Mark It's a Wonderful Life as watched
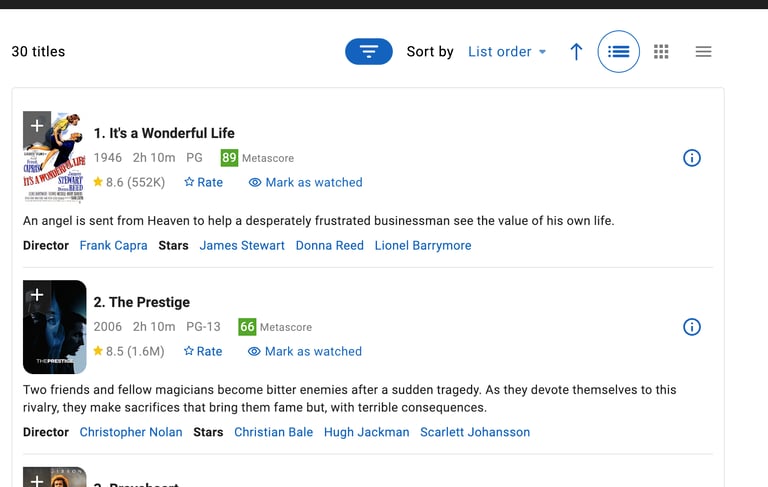Screen dimensions: 768x487 (x=305, y=183)
